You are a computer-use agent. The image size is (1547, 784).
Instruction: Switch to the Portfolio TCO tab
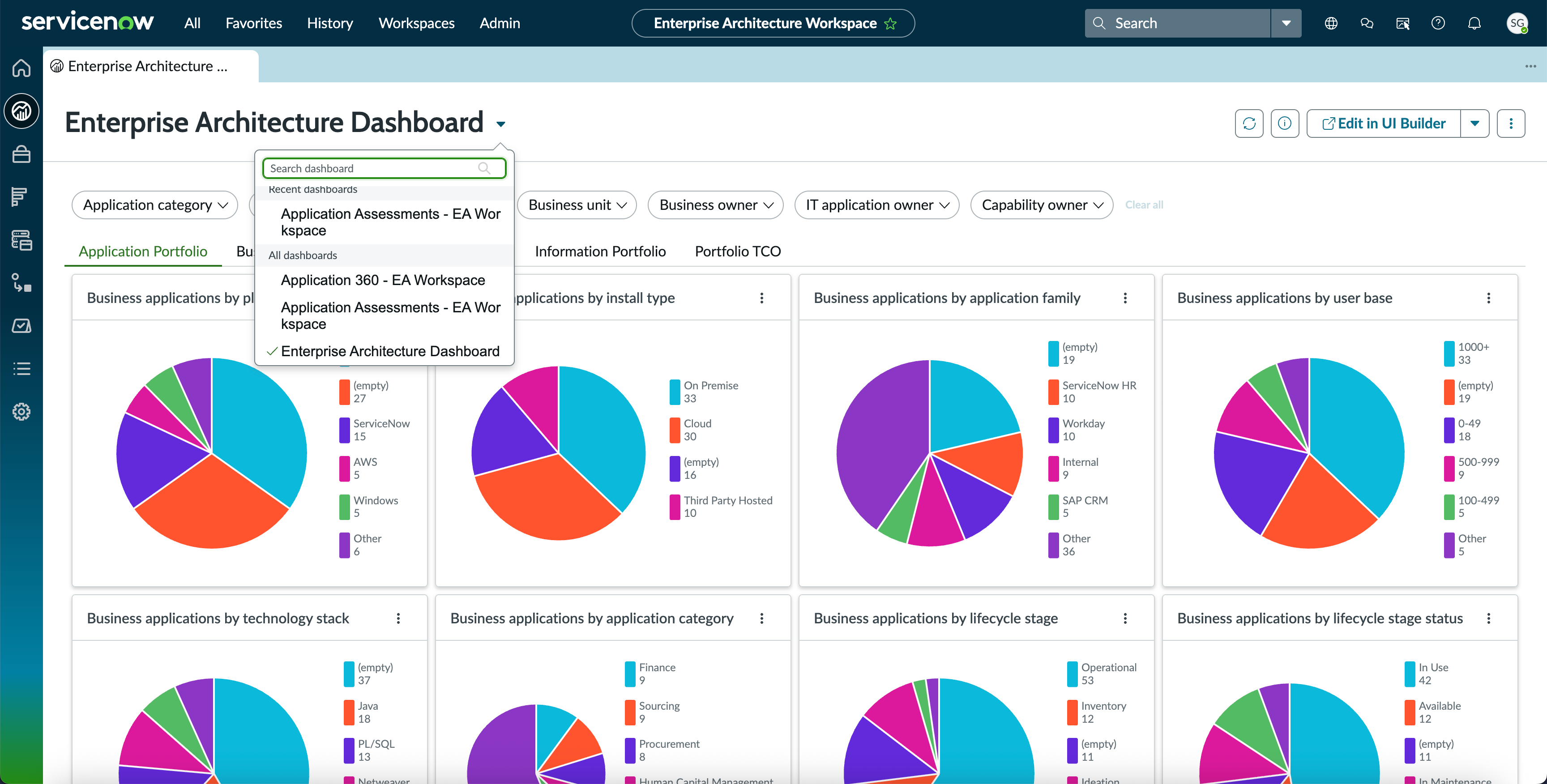[738, 251]
